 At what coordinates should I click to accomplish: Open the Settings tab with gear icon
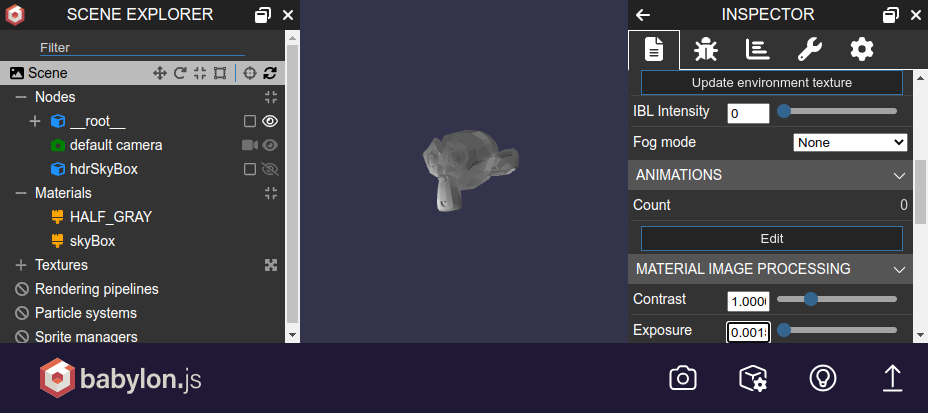[x=862, y=50]
